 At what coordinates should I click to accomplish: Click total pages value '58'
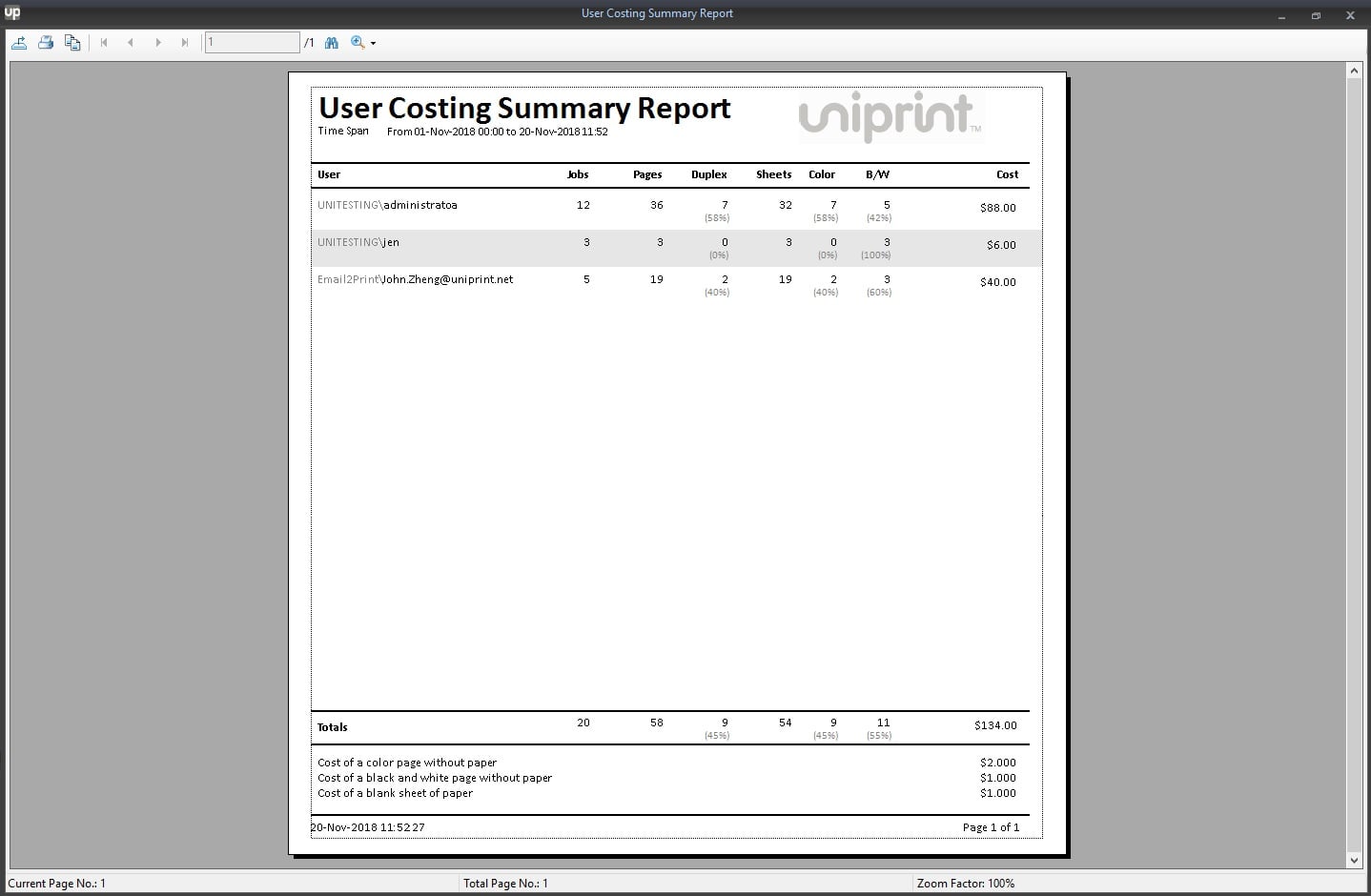click(657, 723)
